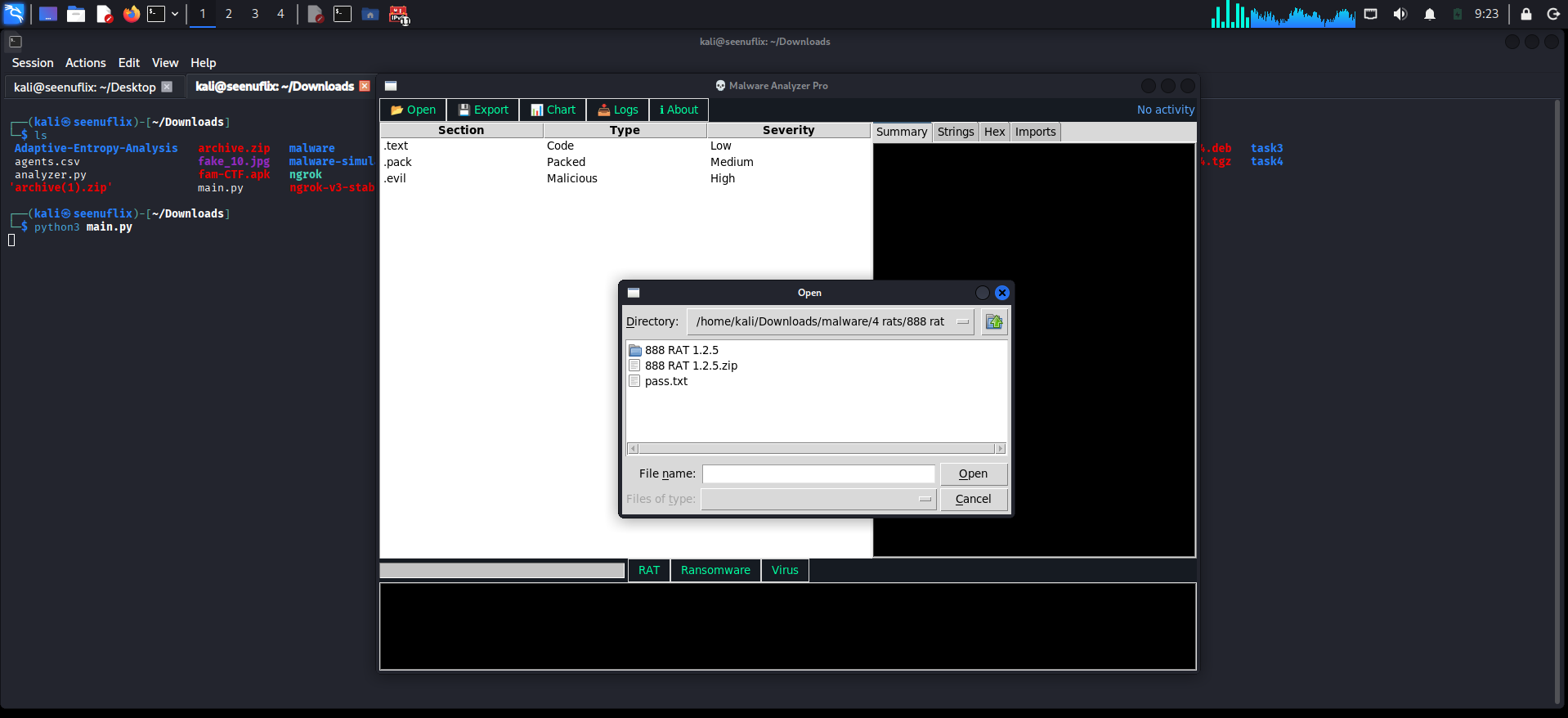
Task: Open the terminal Session menu
Action: click(33, 63)
